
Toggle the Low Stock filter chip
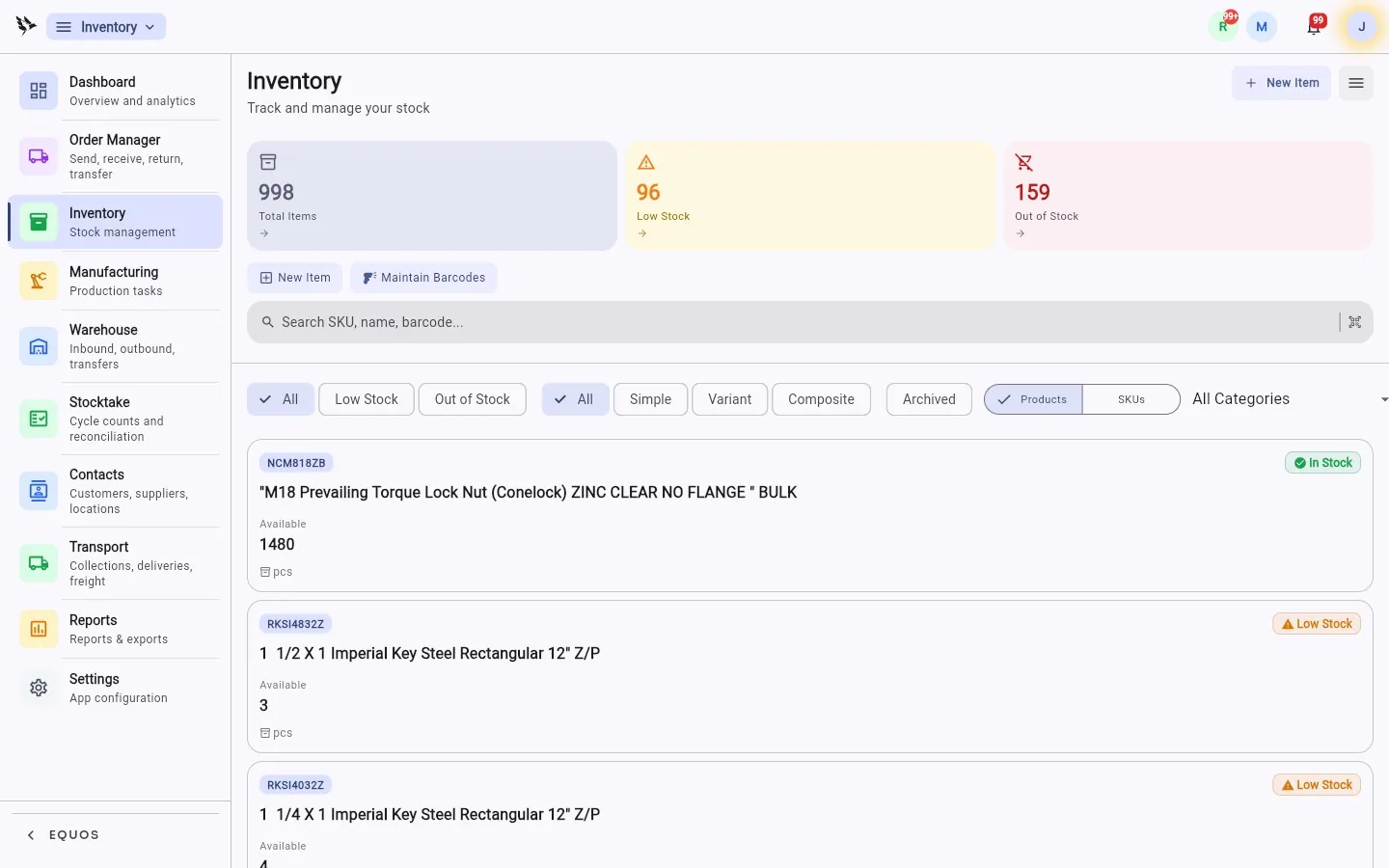coord(367,399)
